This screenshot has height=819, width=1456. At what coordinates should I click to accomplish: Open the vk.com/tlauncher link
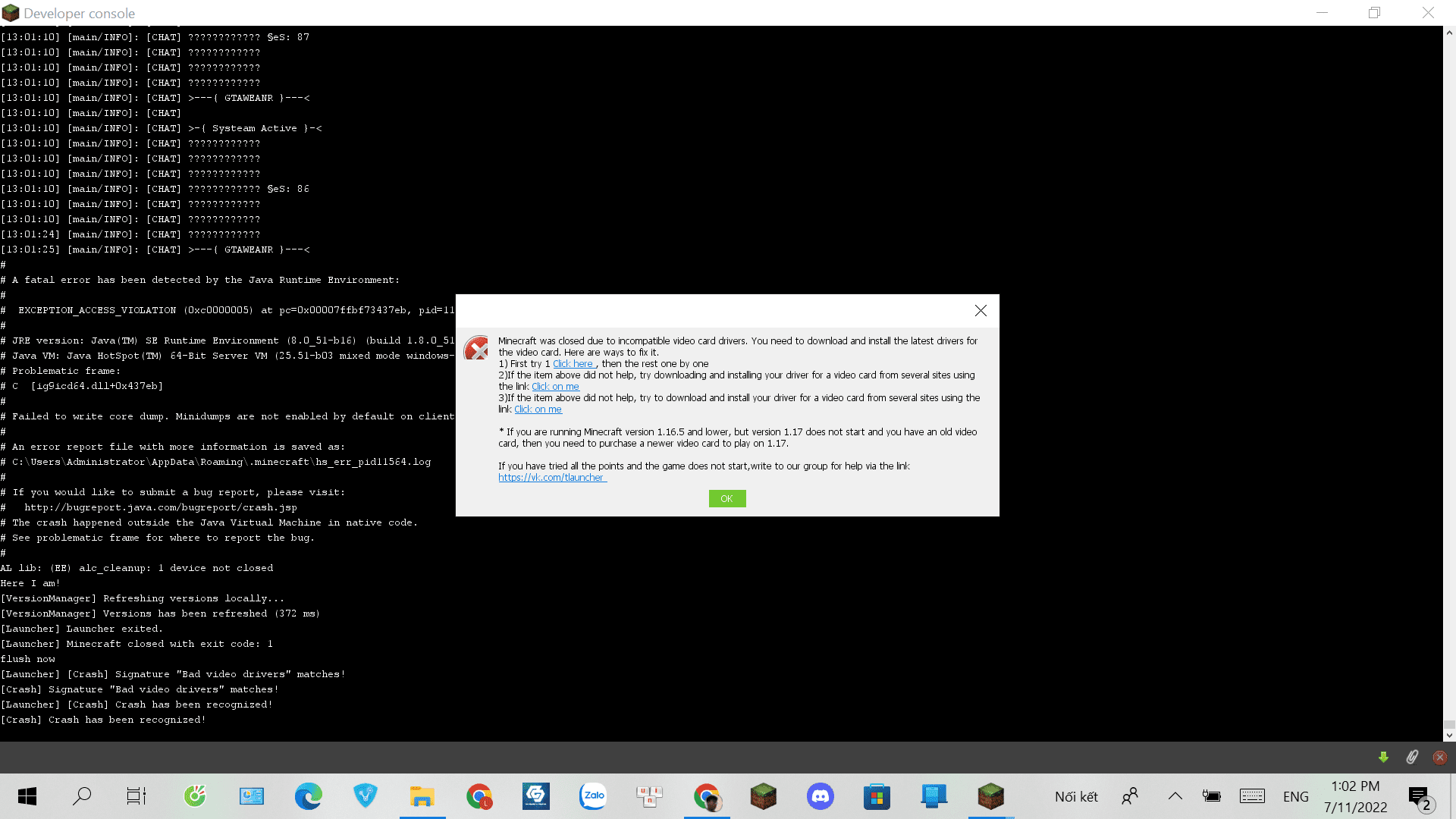point(552,478)
